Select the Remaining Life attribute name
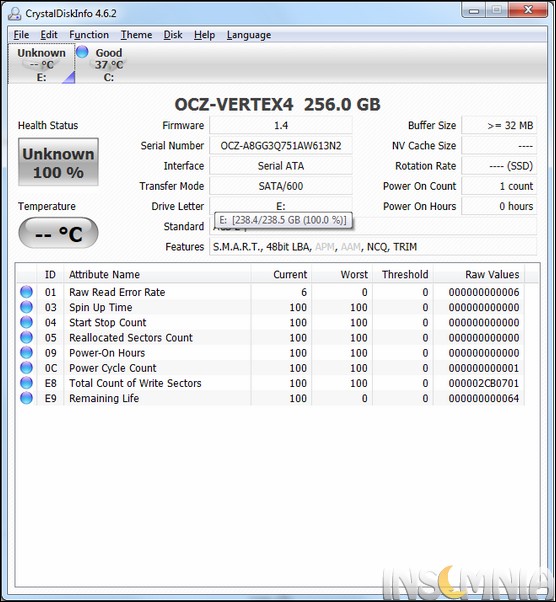Screen dimensions: 556x602 pyautogui.click(x=104, y=399)
